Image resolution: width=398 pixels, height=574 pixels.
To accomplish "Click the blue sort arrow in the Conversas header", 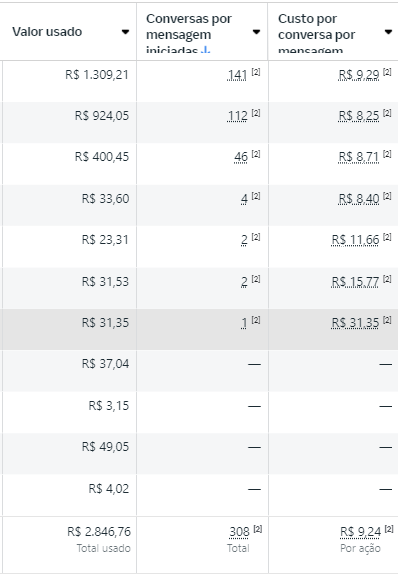I will pyautogui.click(x=205, y=50).
